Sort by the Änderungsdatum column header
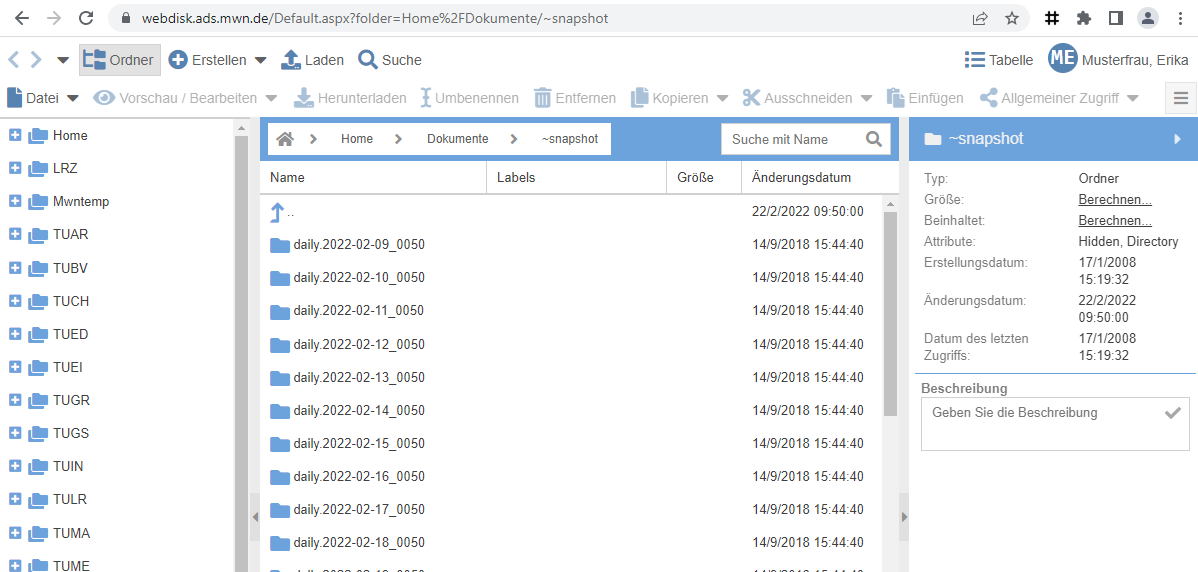Viewport: 1198px width, 572px height. click(x=801, y=177)
